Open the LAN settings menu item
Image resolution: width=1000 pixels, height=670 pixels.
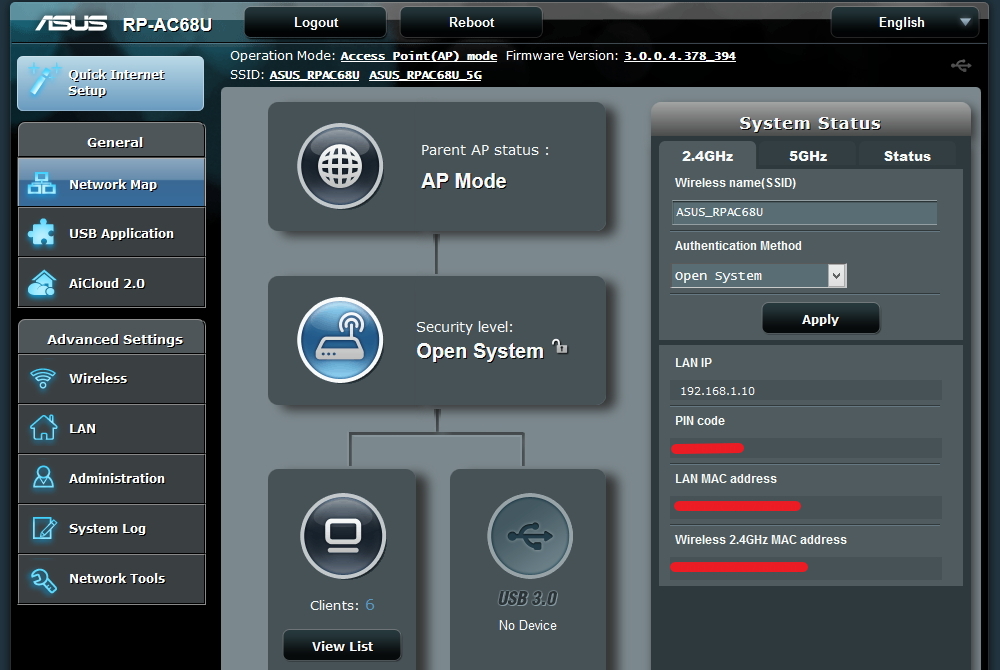112,428
